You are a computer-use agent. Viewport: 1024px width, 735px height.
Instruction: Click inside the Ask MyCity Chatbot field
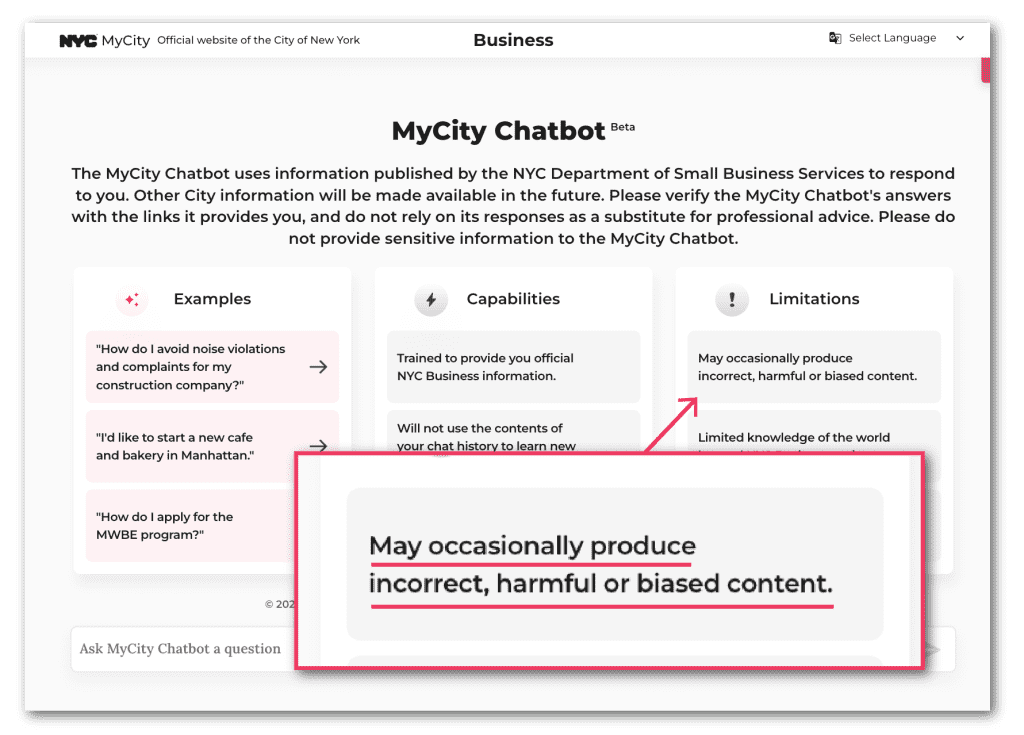[x=180, y=649]
